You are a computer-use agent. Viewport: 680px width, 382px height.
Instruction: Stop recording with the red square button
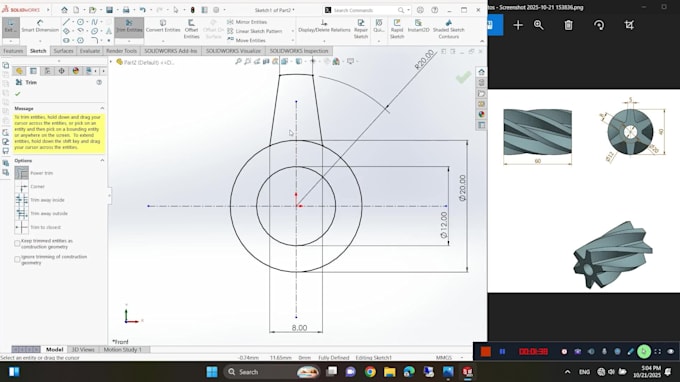point(485,351)
